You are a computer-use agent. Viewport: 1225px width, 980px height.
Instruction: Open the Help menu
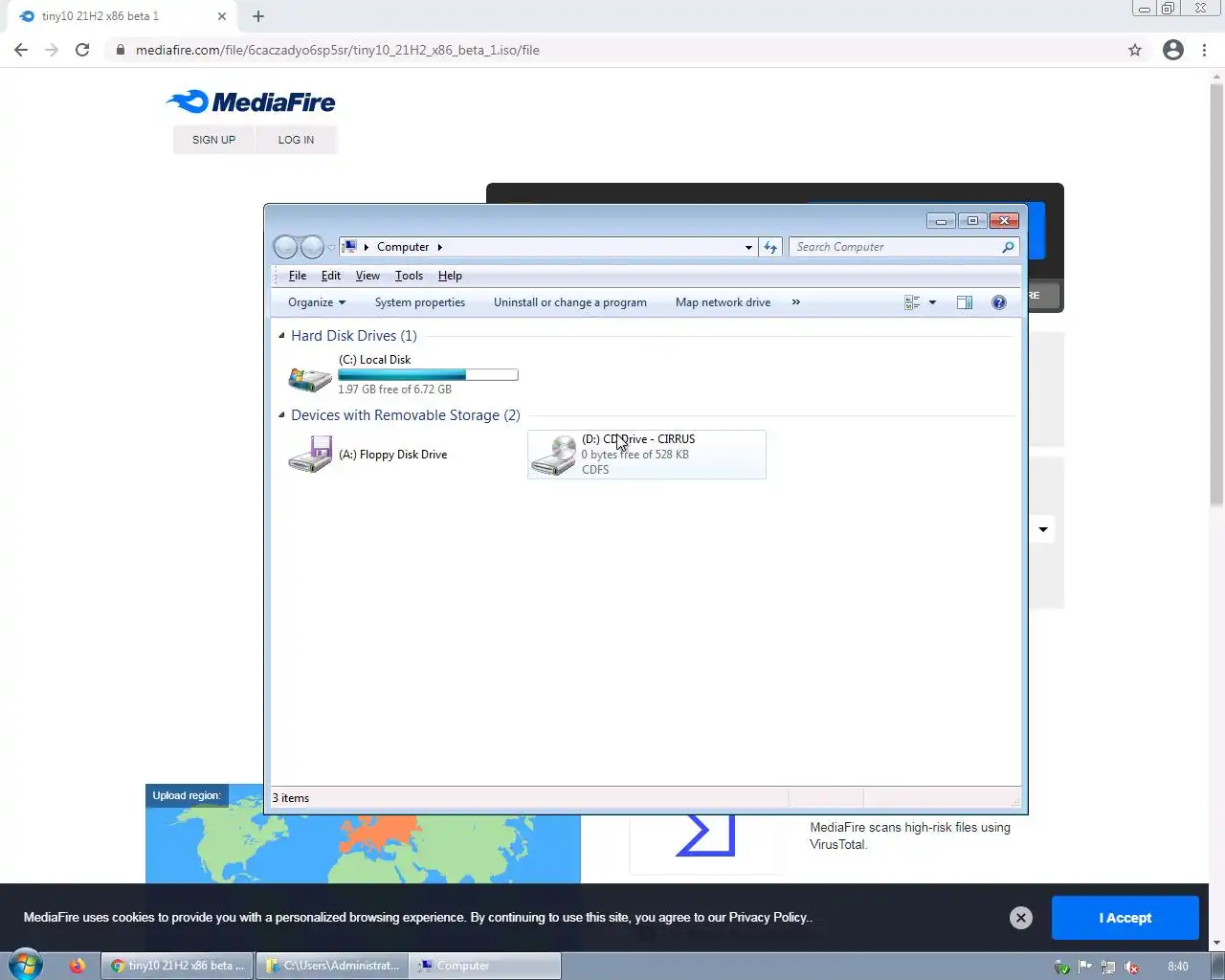450,276
